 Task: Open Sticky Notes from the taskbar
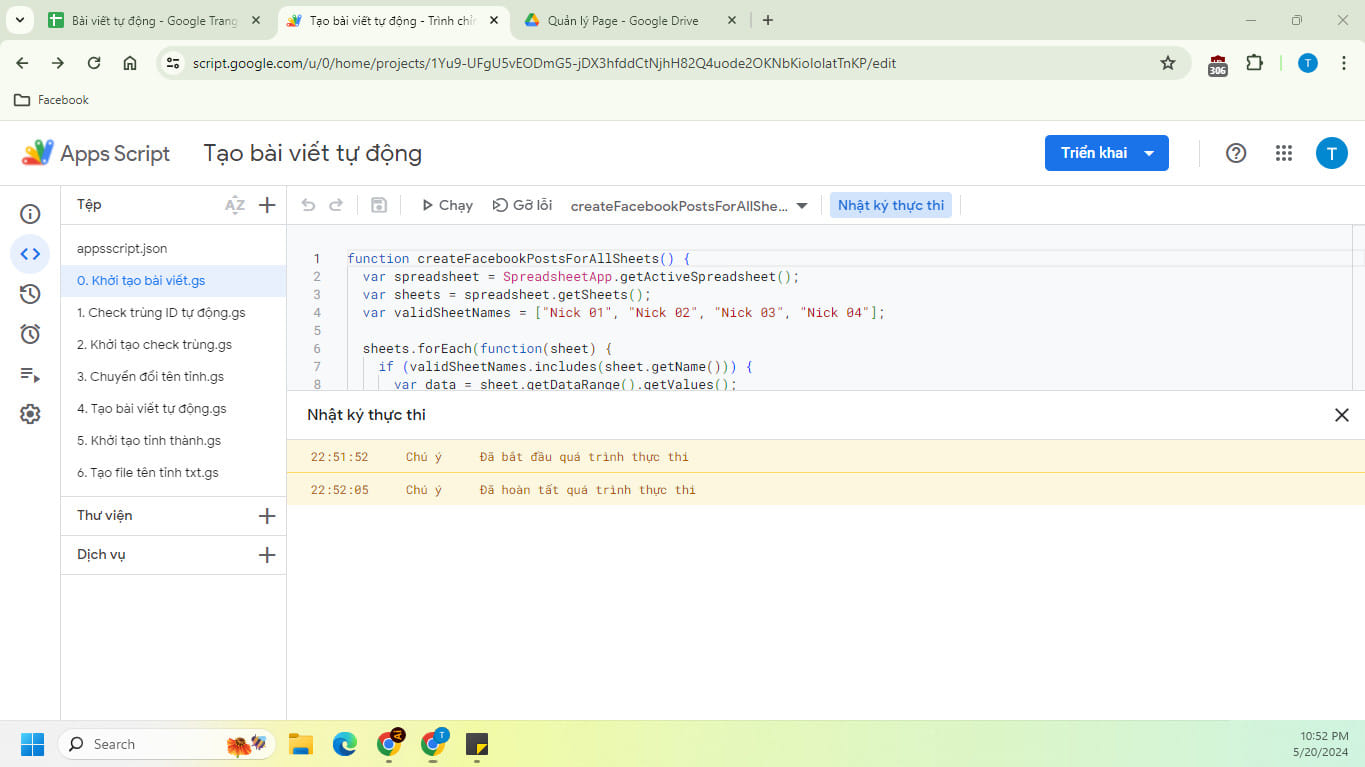point(477,744)
